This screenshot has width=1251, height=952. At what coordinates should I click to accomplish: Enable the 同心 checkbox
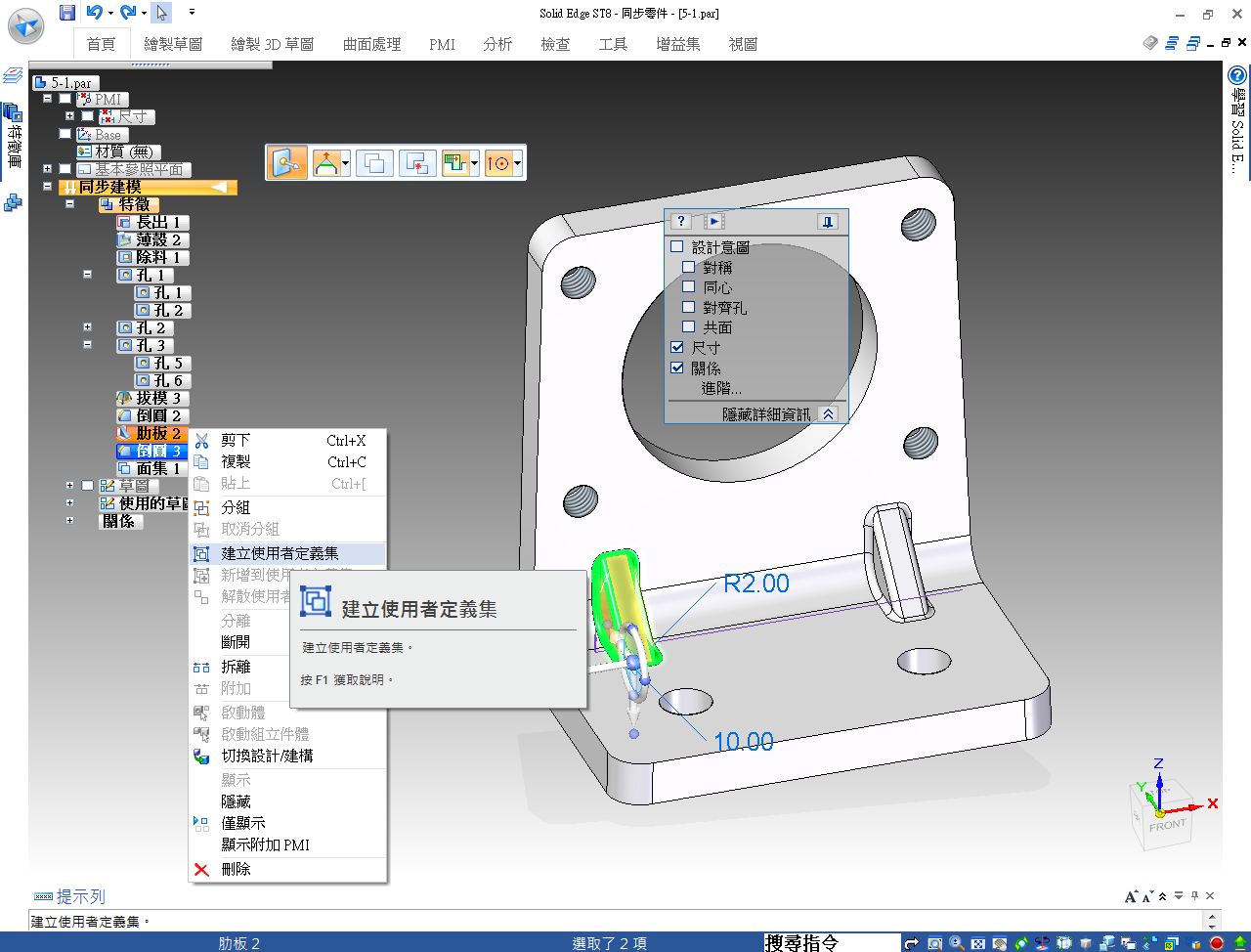click(x=688, y=286)
